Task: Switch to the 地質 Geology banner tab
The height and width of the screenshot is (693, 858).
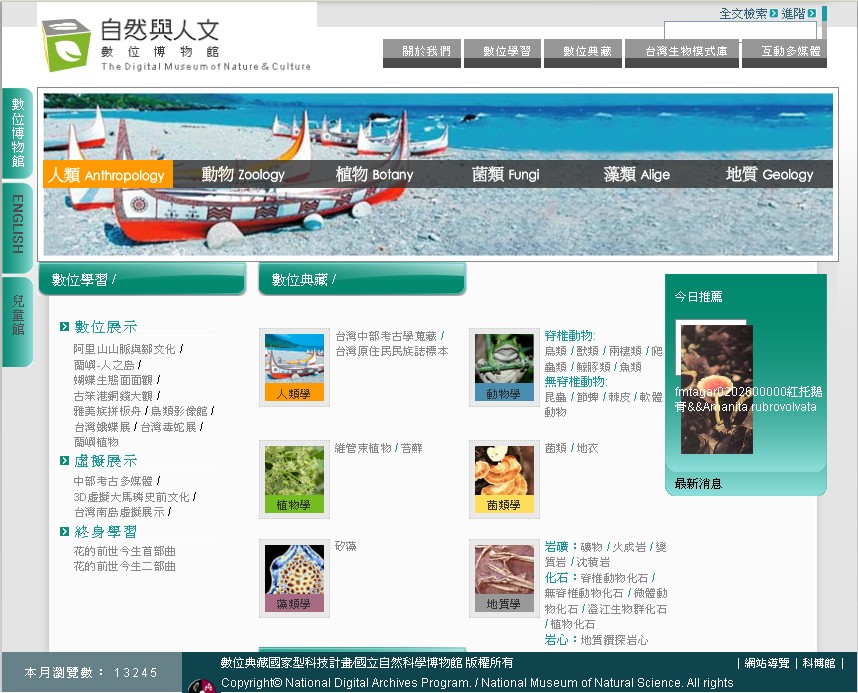Action: coord(769,174)
